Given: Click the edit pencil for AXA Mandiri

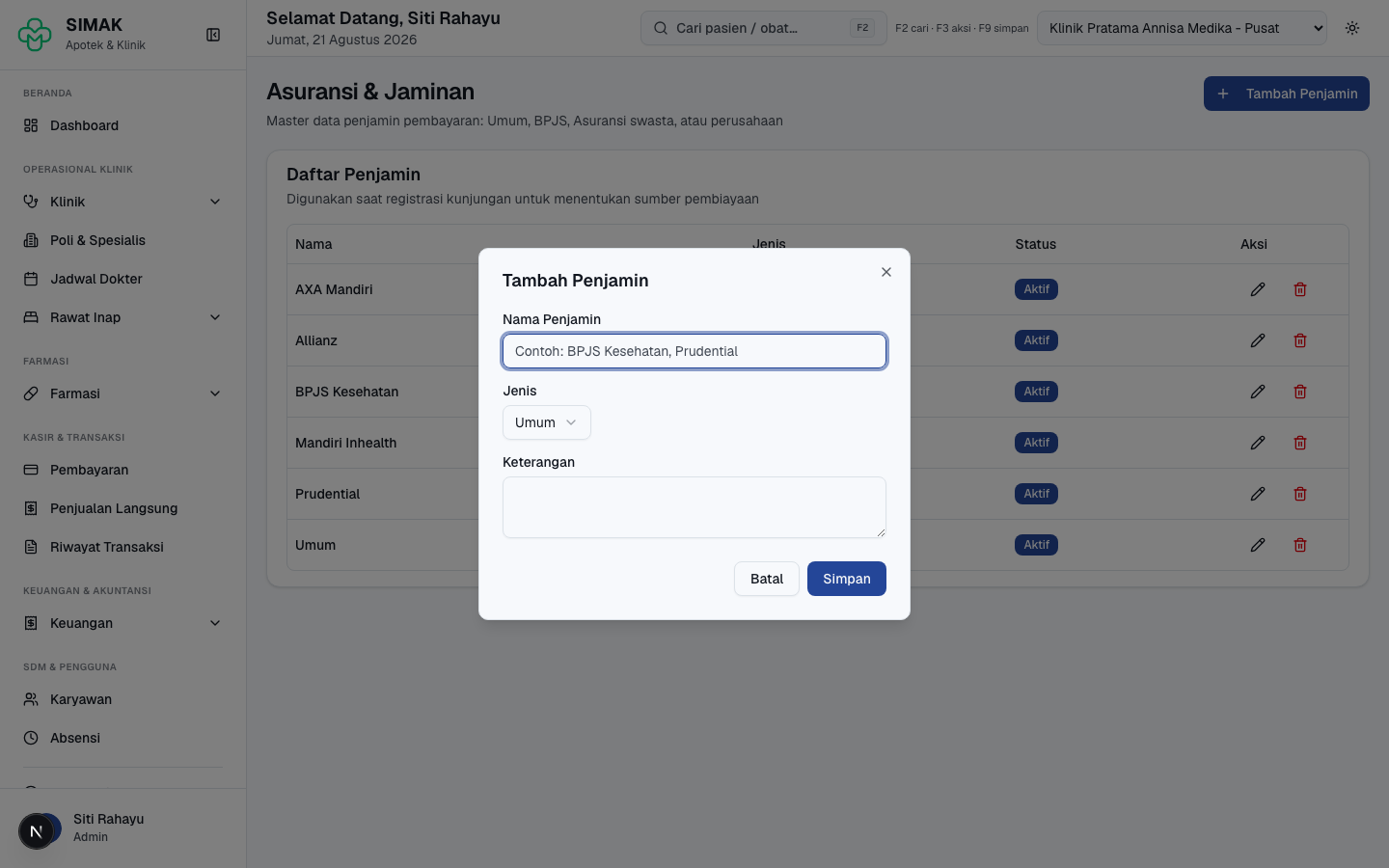Looking at the screenshot, I should 1258,289.
